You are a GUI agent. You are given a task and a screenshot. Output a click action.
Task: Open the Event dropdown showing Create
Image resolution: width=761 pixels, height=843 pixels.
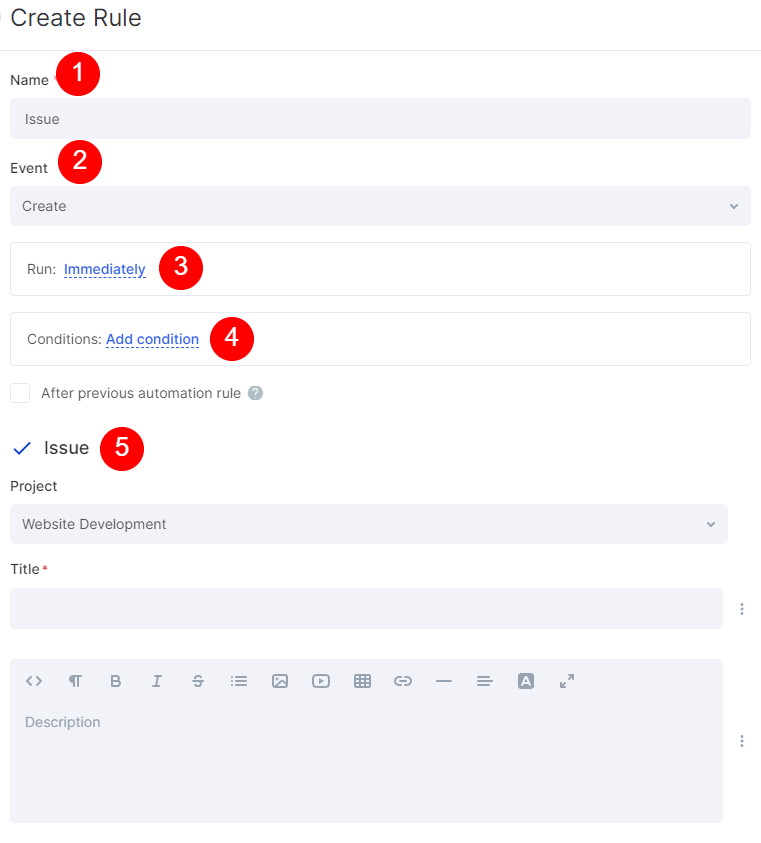[380, 206]
